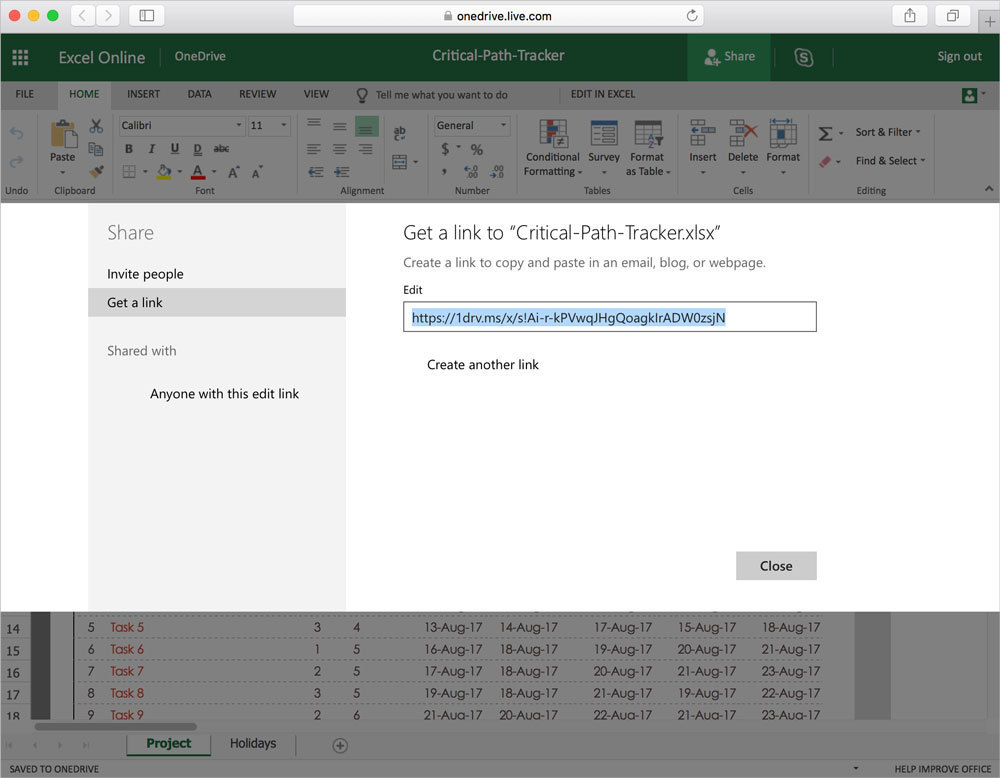Click Create another link
The image size is (1000, 778).
pyautogui.click(x=483, y=365)
